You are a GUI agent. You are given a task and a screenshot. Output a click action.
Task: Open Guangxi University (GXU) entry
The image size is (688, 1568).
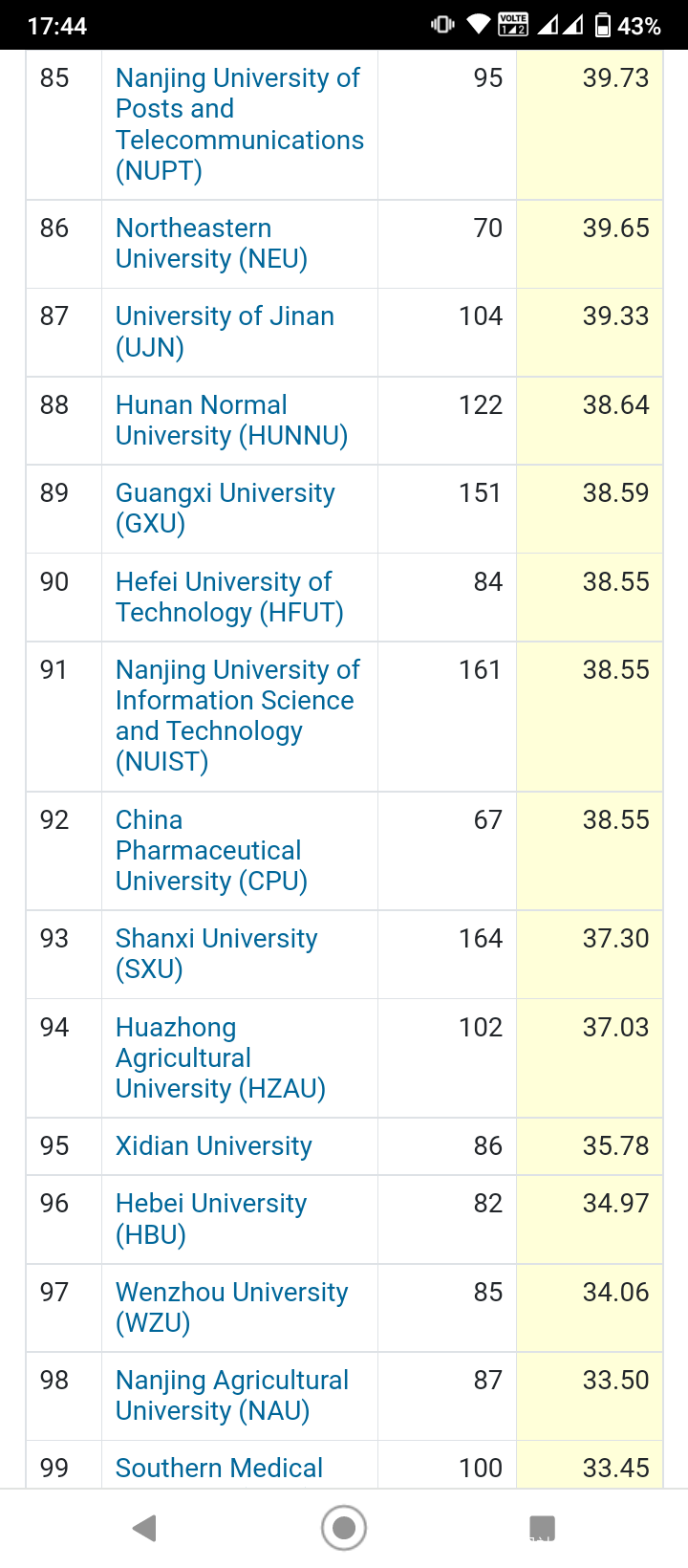(x=225, y=509)
